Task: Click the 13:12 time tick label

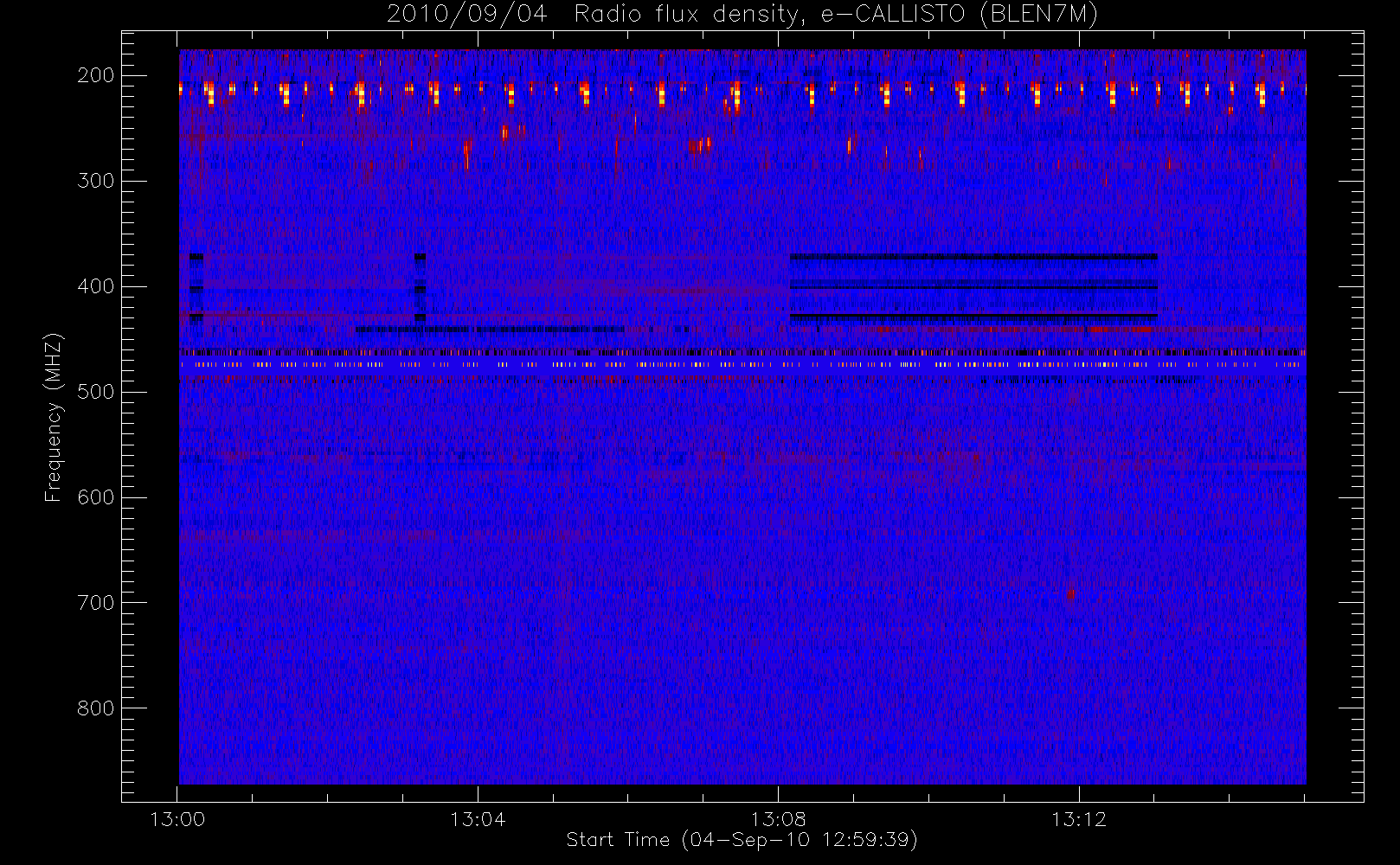Action: pos(1079,819)
